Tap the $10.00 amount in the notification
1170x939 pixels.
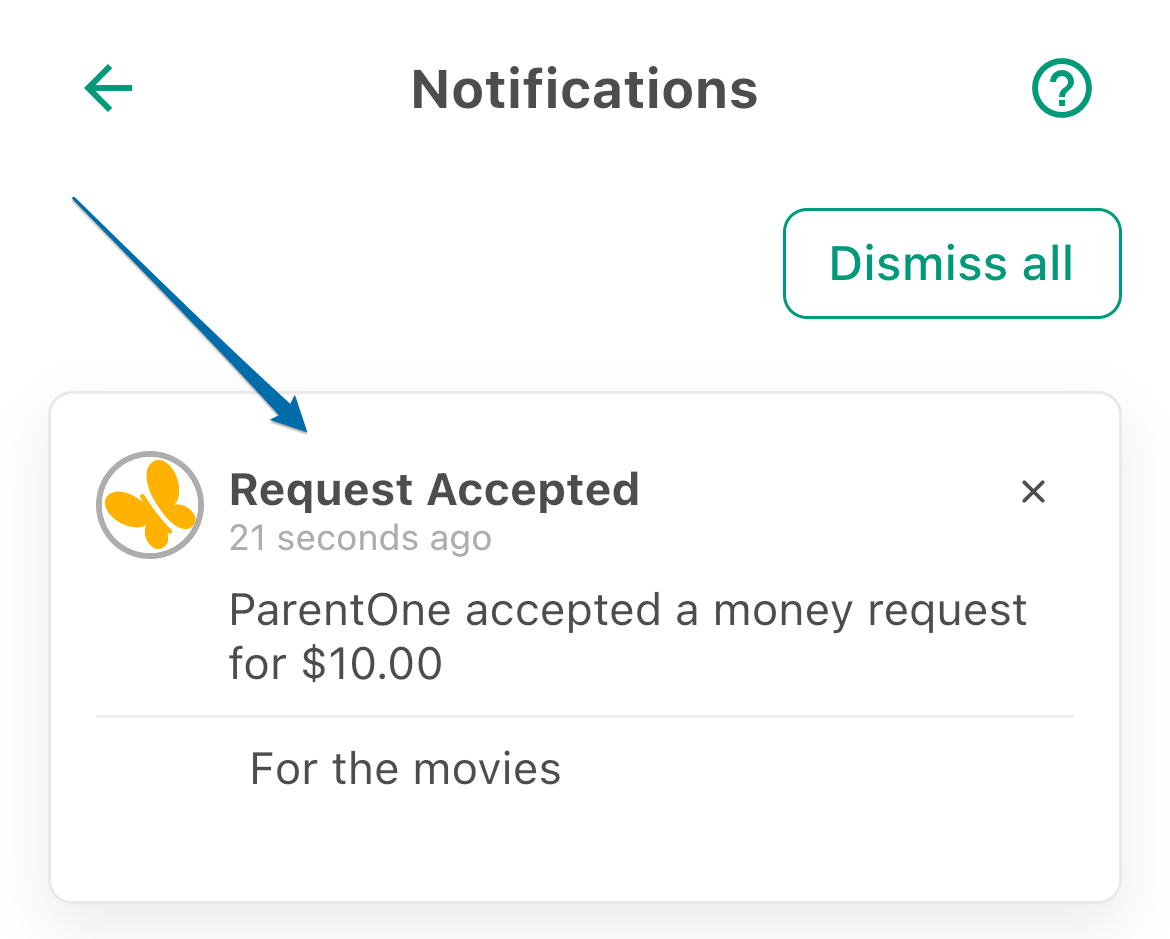tap(372, 663)
